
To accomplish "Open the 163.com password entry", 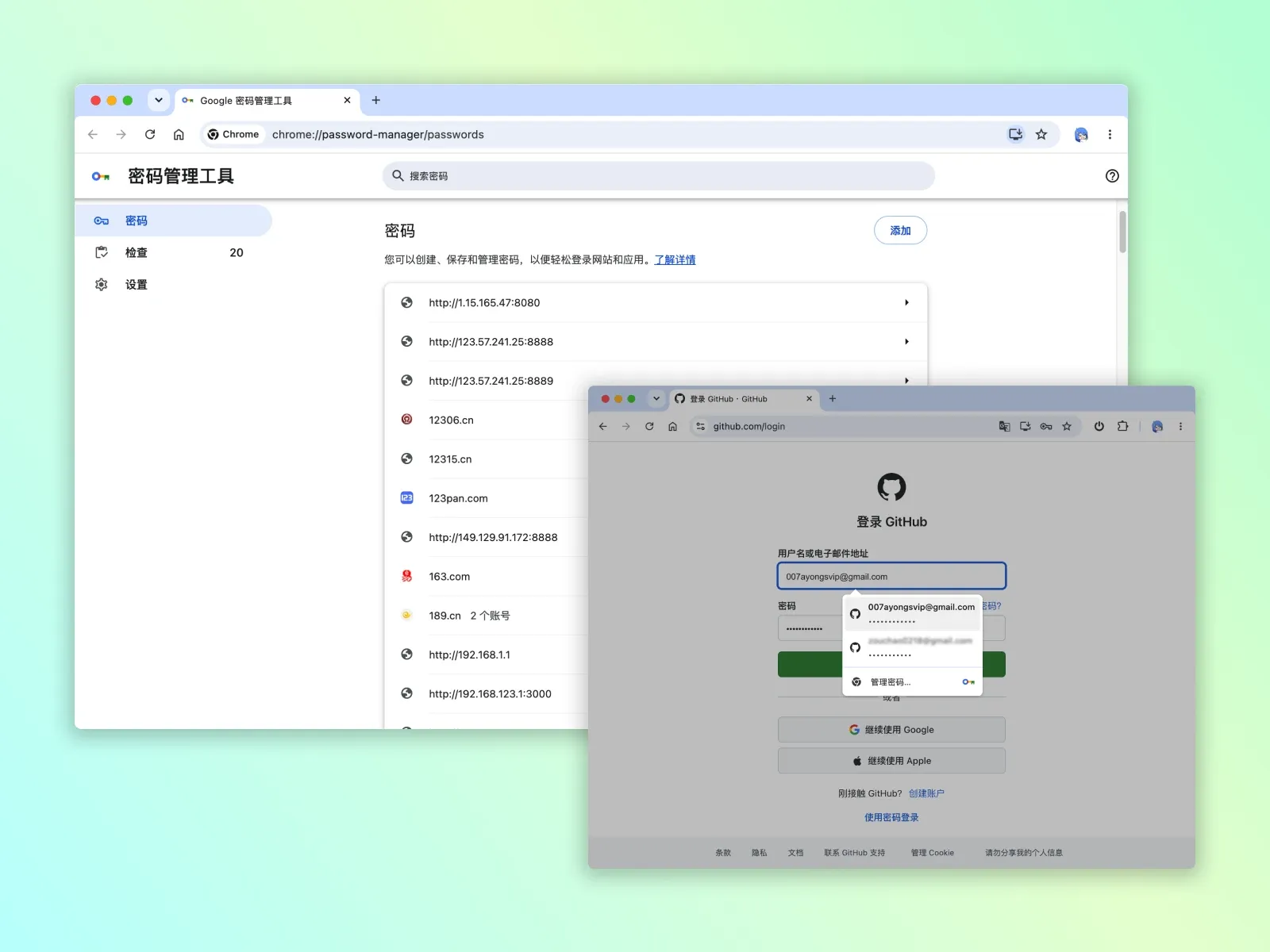I will click(487, 576).
